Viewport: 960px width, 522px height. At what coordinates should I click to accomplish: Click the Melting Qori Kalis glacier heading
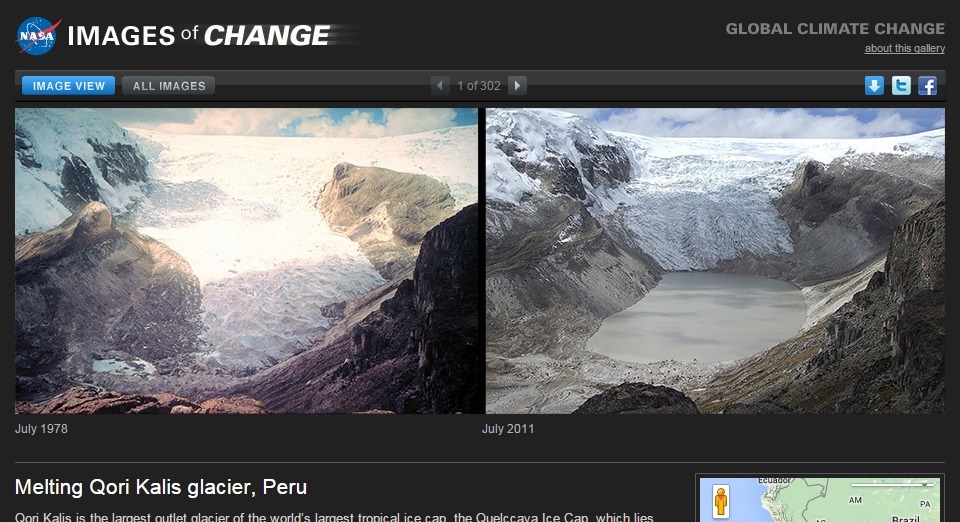(x=161, y=487)
